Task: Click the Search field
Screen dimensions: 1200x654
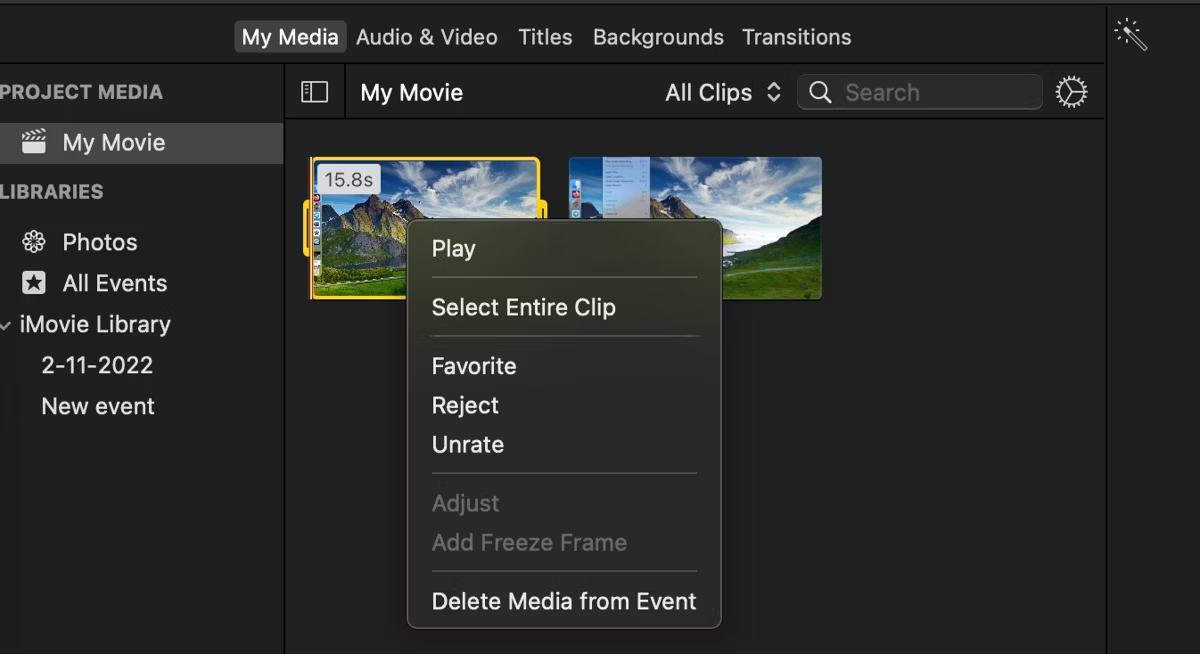Action: coord(920,92)
